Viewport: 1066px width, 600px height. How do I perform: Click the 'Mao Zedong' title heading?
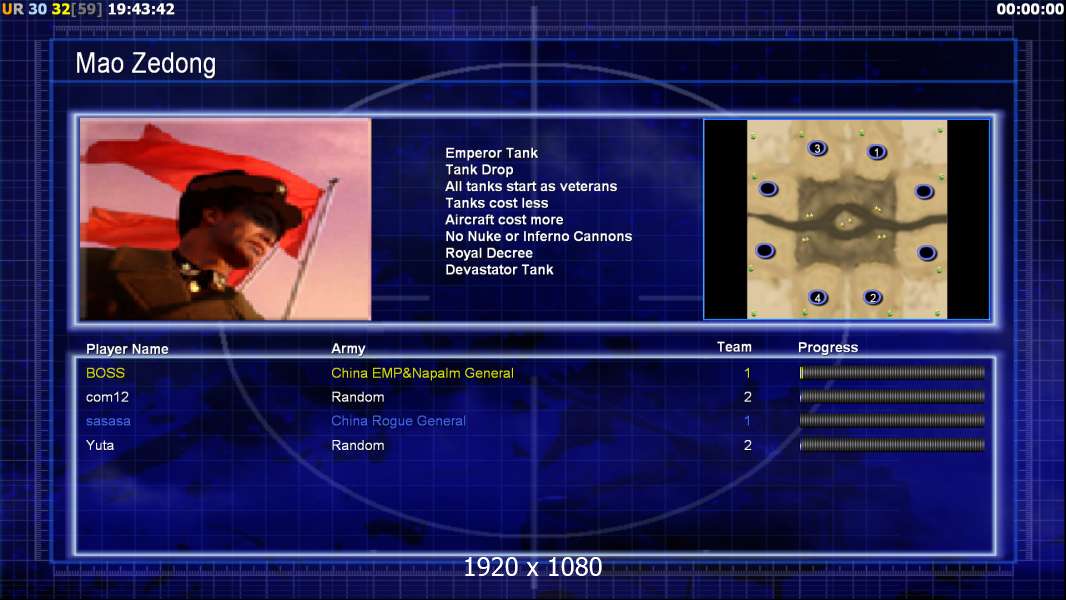point(145,63)
